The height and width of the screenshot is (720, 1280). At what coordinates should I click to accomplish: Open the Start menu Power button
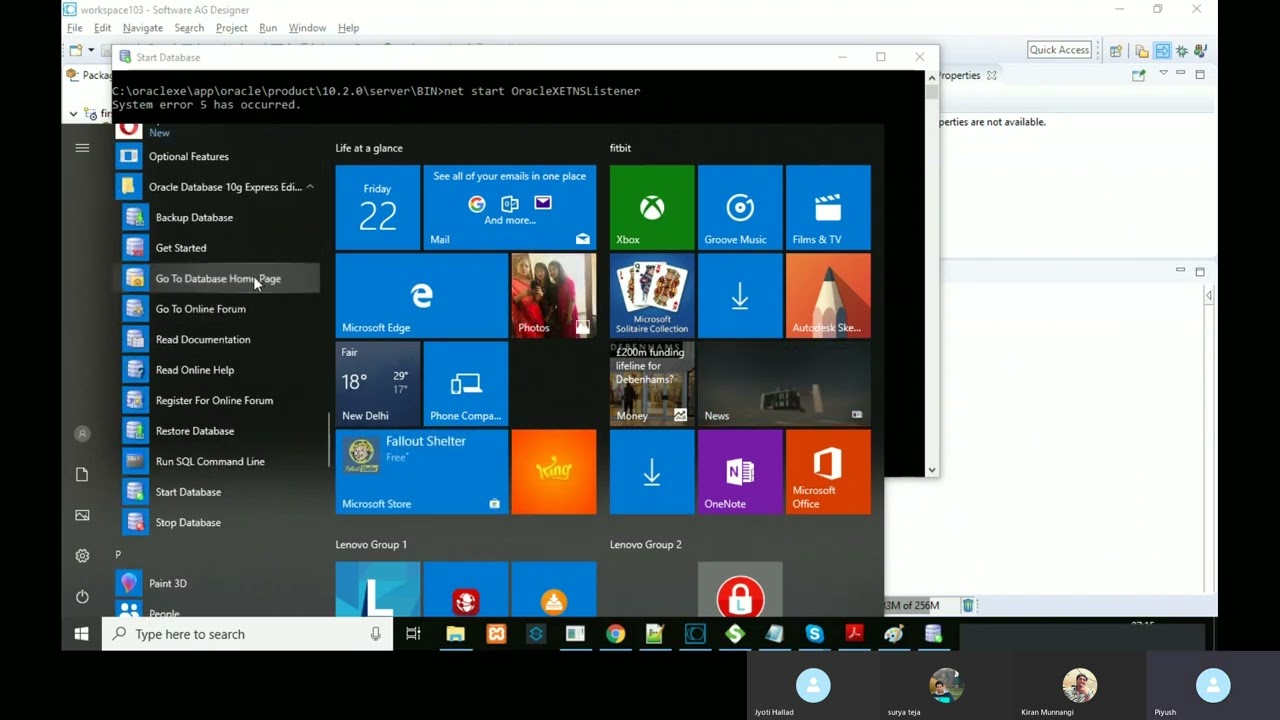tap(82, 597)
